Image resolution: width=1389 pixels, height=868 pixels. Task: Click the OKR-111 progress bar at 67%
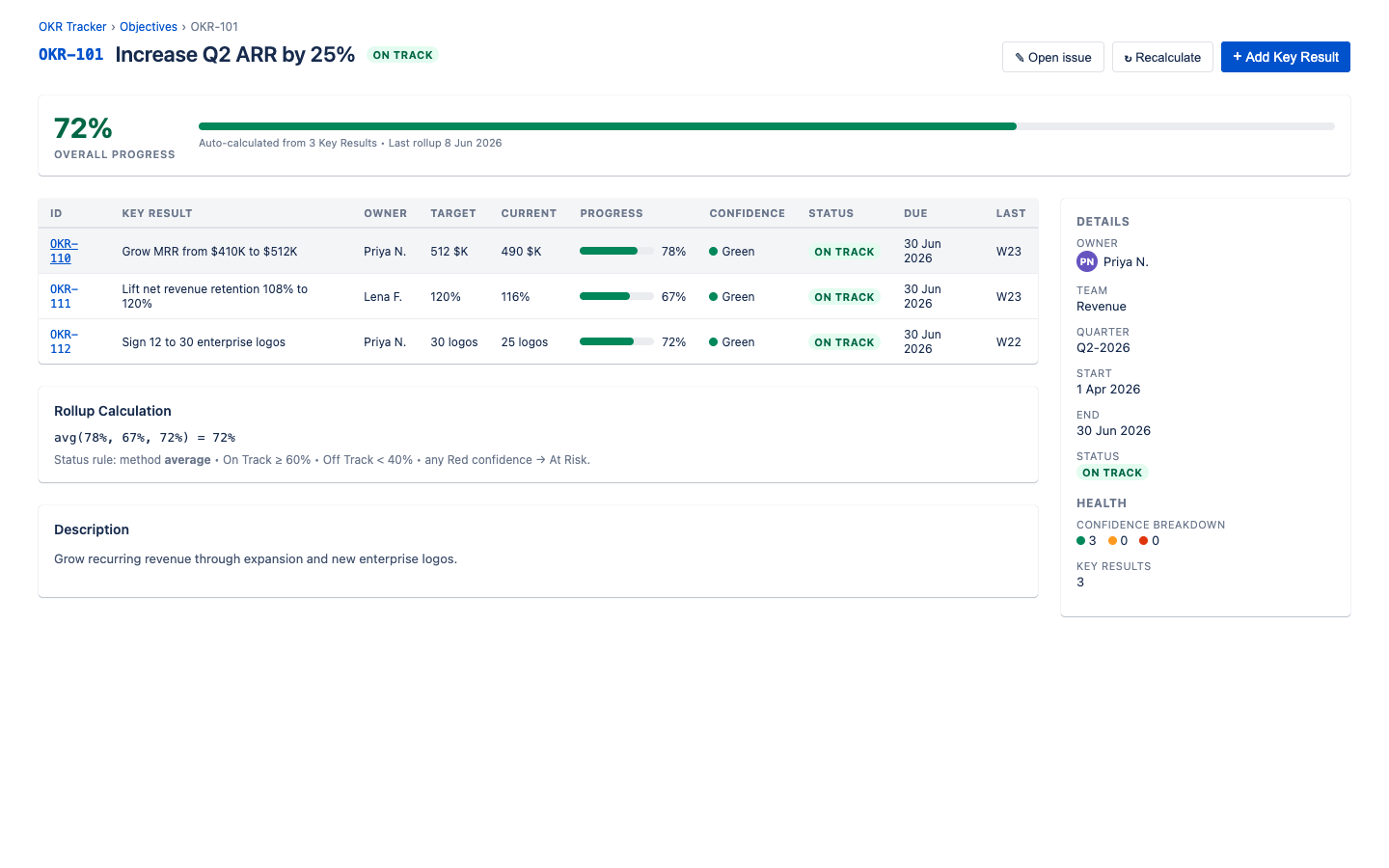(x=616, y=296)
